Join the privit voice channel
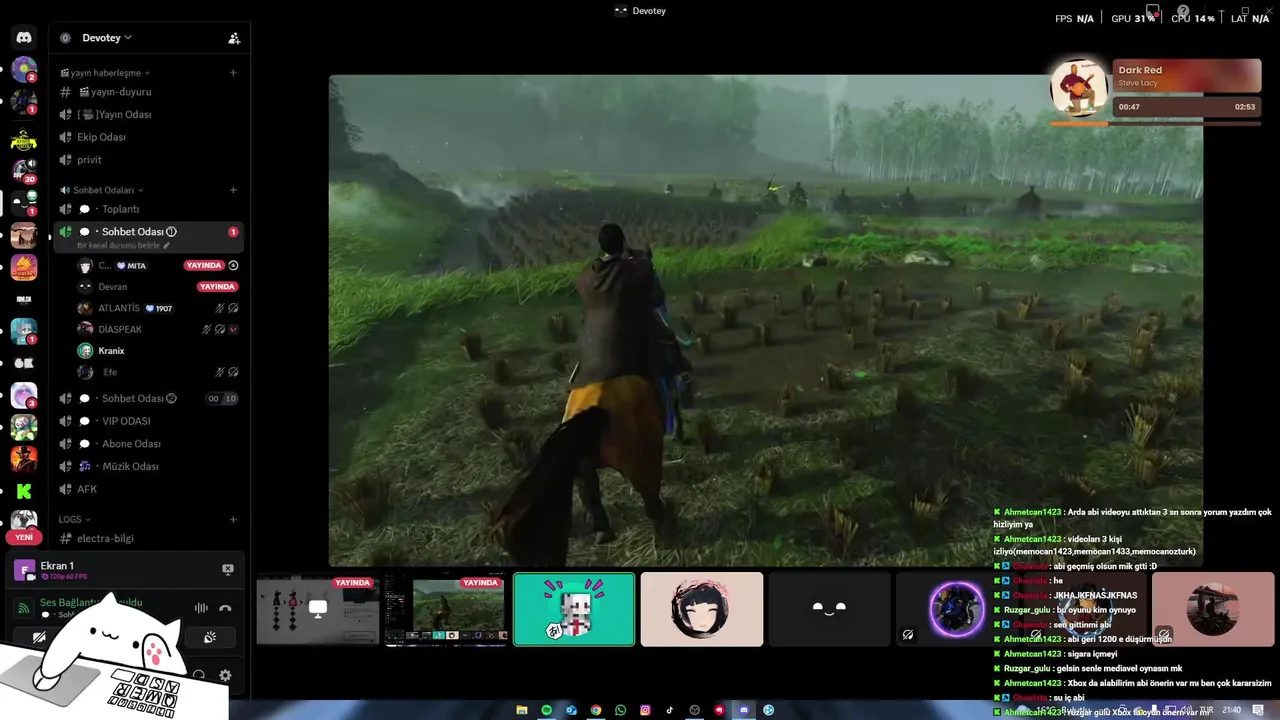The height and width of the screenshot is (720, 1280). pyautogui.click(x=149, y=160)
